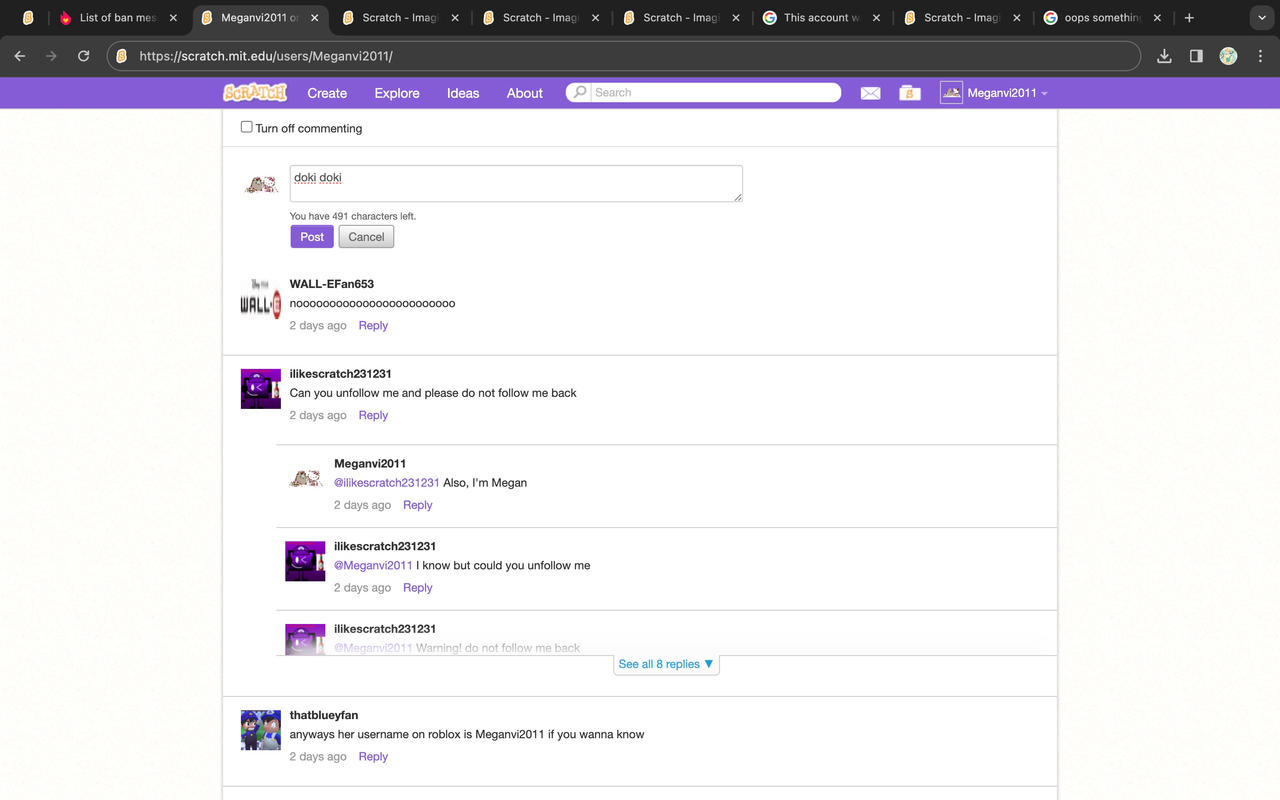Switch to the 'oops something' tab

pos(1101,18)
